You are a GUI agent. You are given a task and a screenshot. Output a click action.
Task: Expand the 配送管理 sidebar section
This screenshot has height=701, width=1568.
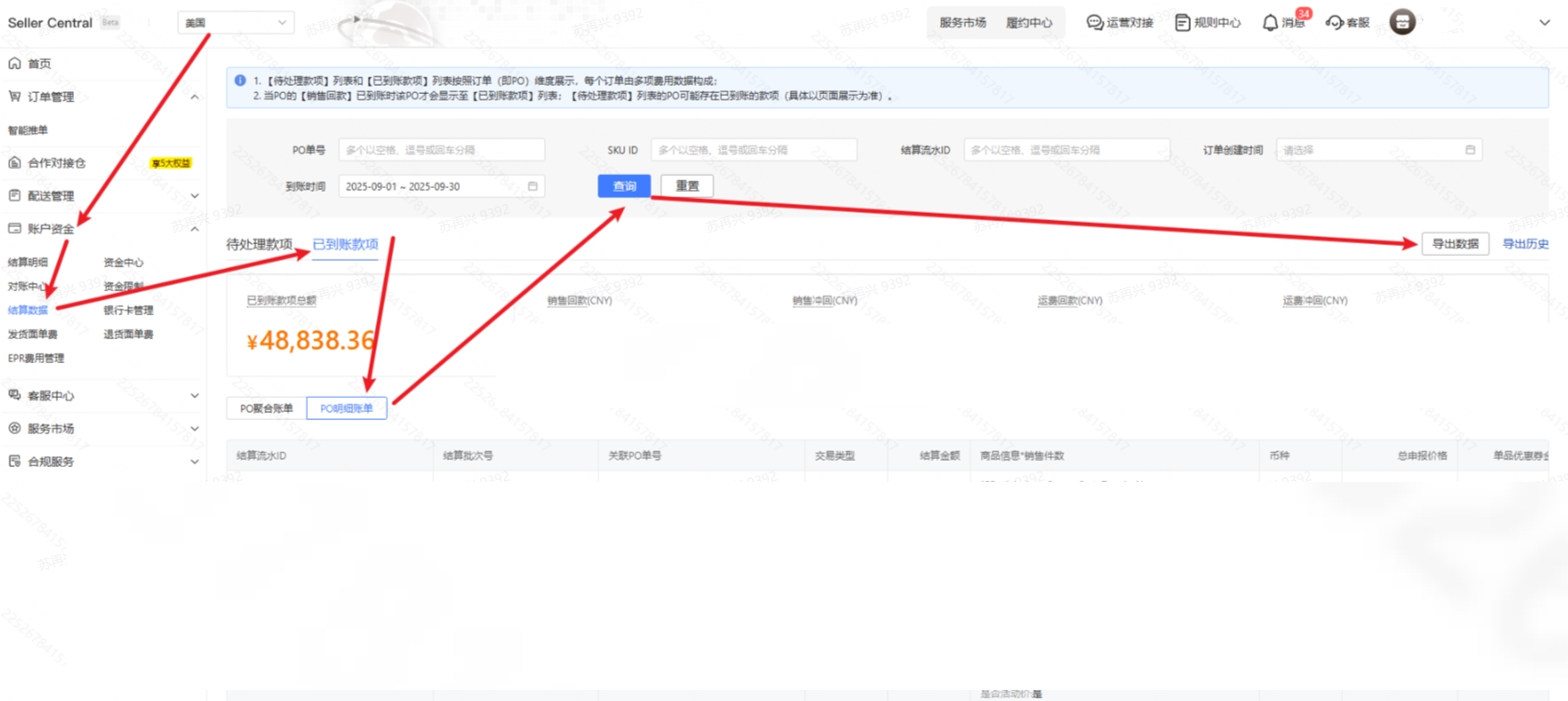[x=195, y=196]
